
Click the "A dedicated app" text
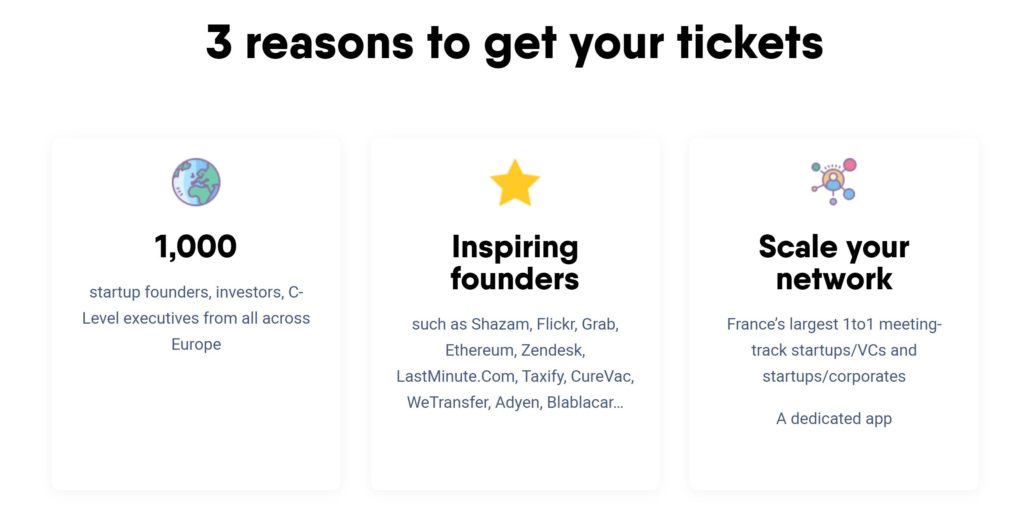point(834,418)
